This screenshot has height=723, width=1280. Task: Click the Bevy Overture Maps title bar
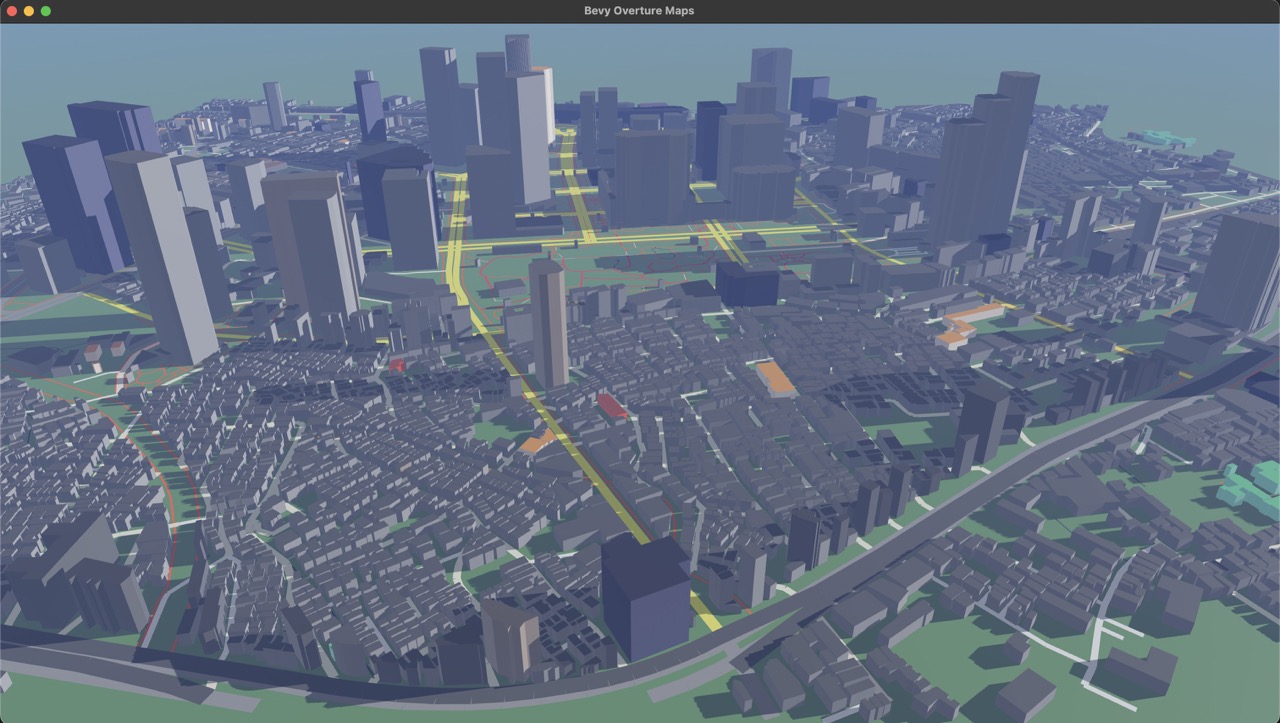point(640,11)
